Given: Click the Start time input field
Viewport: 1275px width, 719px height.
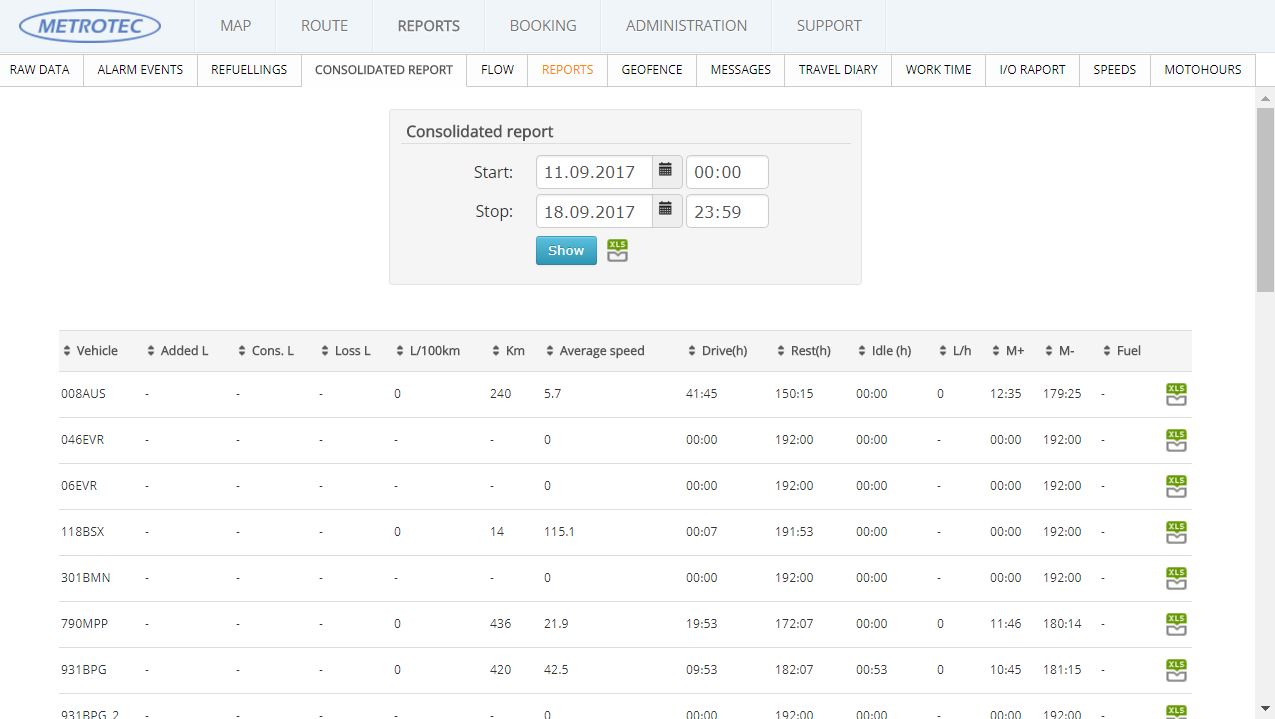Looking at the screenshot, I should [727, 172].
